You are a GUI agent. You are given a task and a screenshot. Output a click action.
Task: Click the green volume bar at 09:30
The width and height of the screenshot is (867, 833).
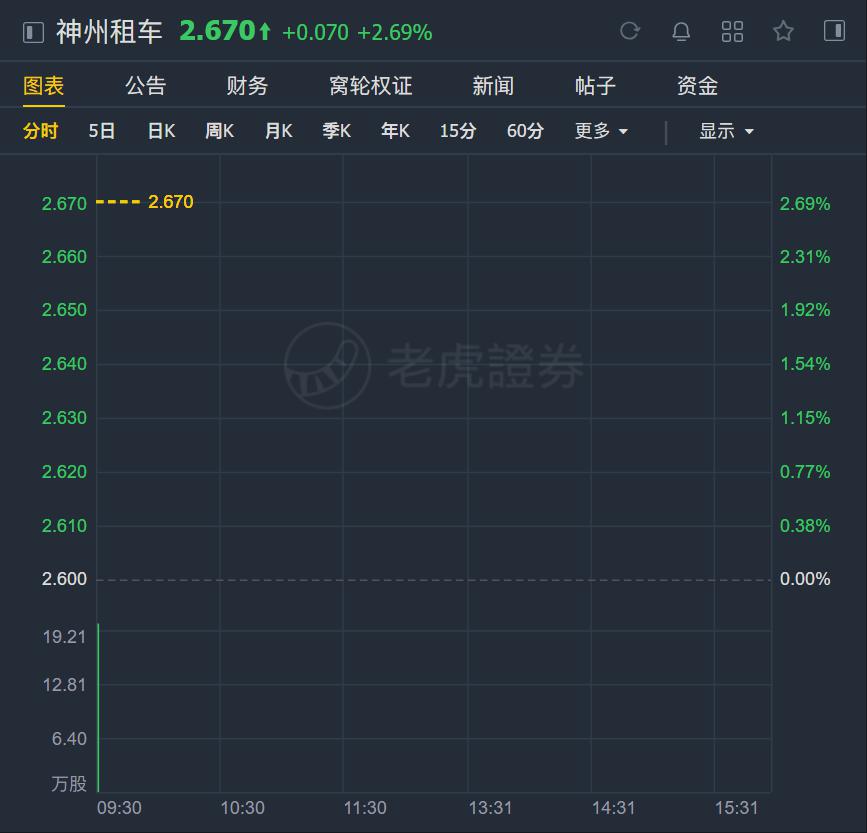point(98,708)
